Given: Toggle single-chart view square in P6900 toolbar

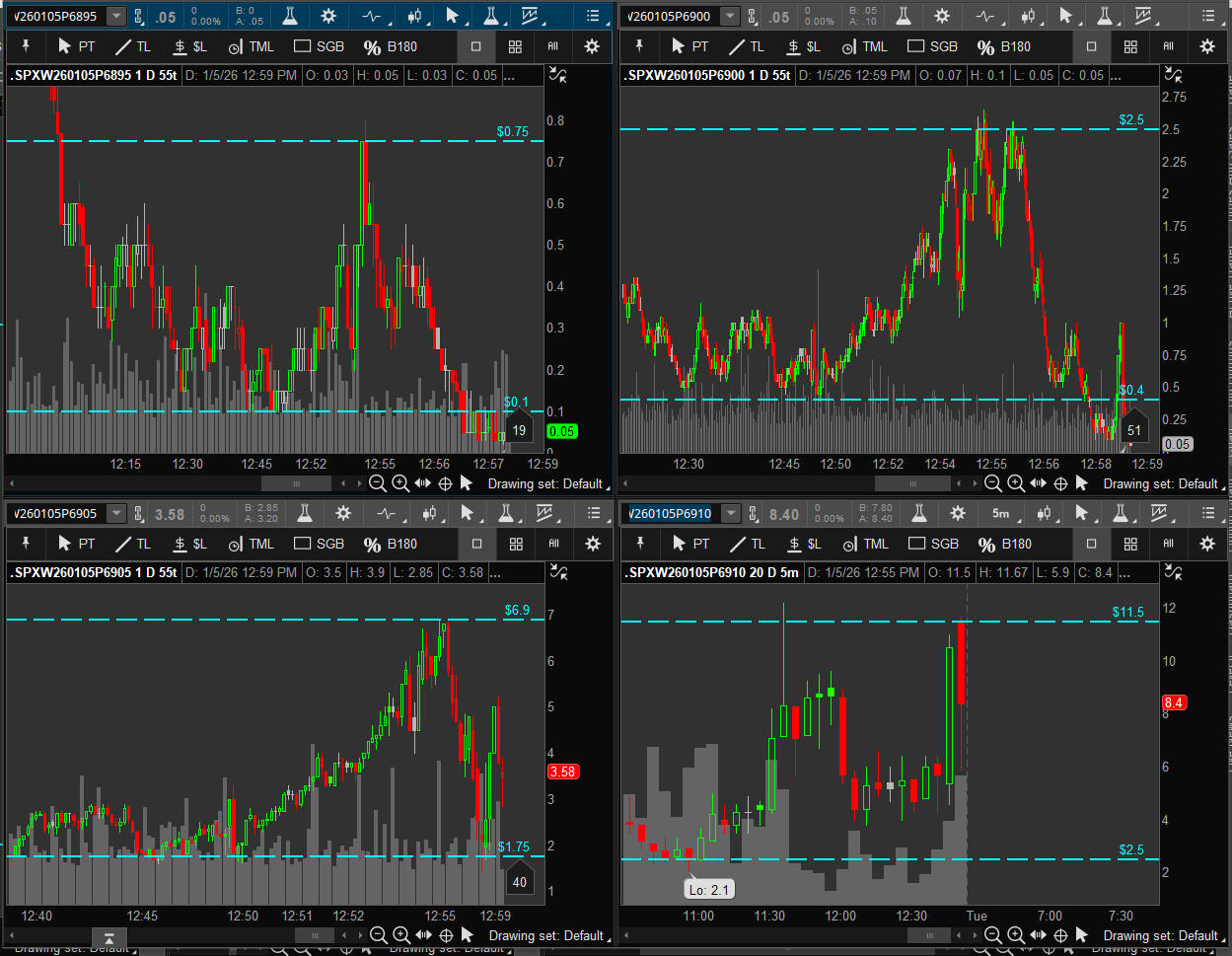Looking at the screenshot, I should (1091, 46).
